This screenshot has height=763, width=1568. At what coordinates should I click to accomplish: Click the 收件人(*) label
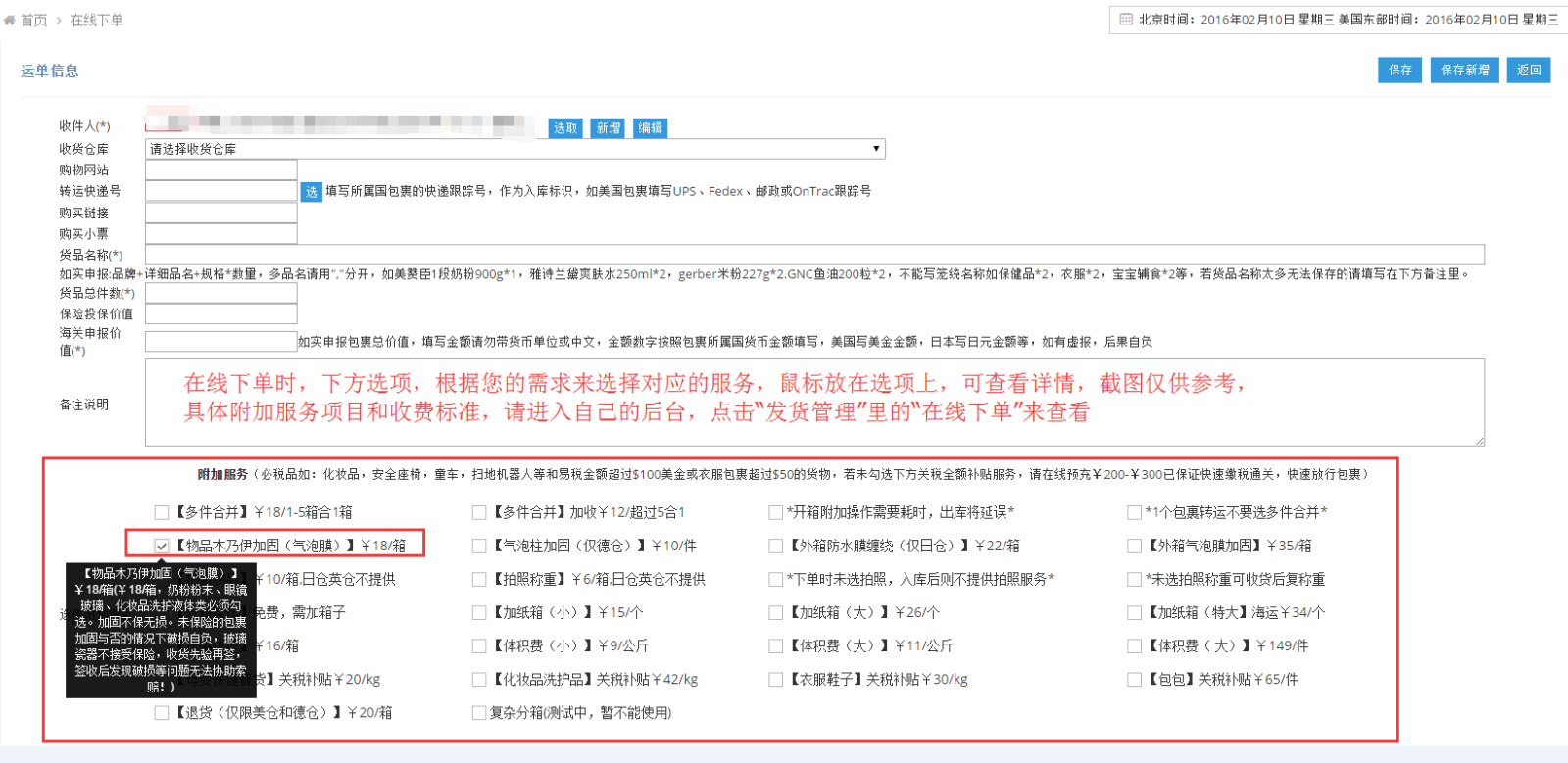(84, 126)
